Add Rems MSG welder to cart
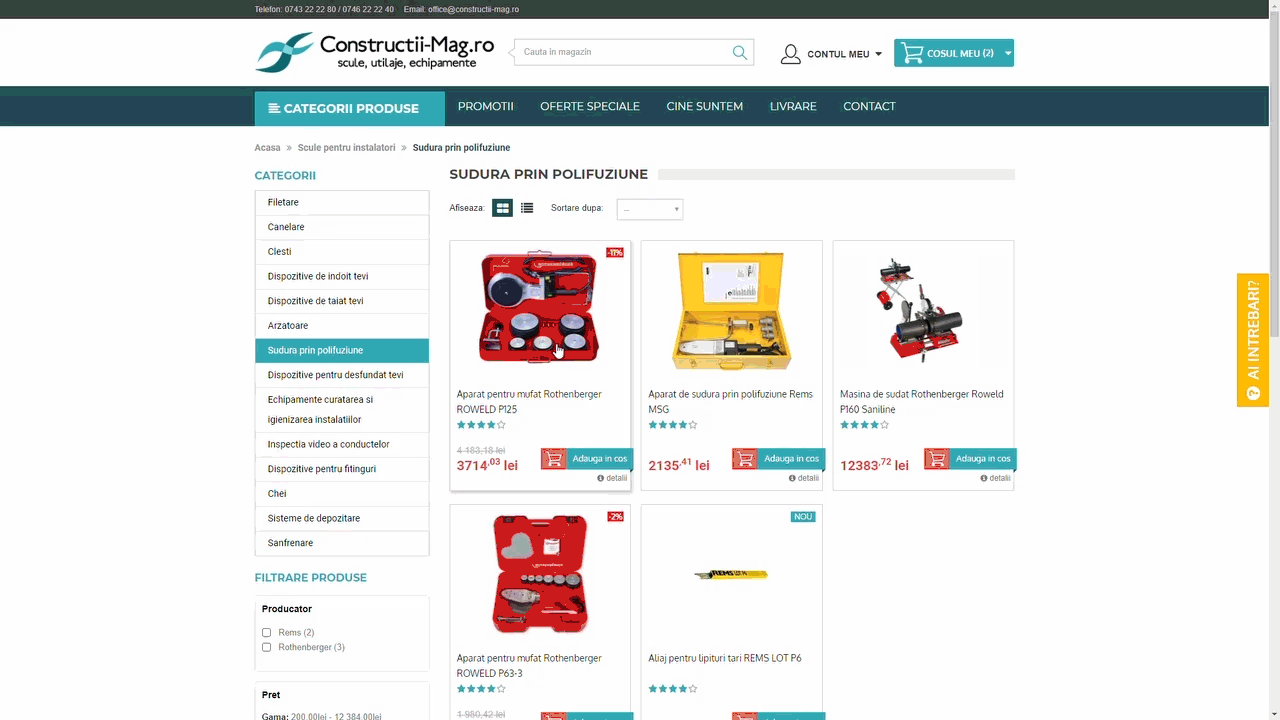This screenshot has width=1280, height=720. [778, 459]
